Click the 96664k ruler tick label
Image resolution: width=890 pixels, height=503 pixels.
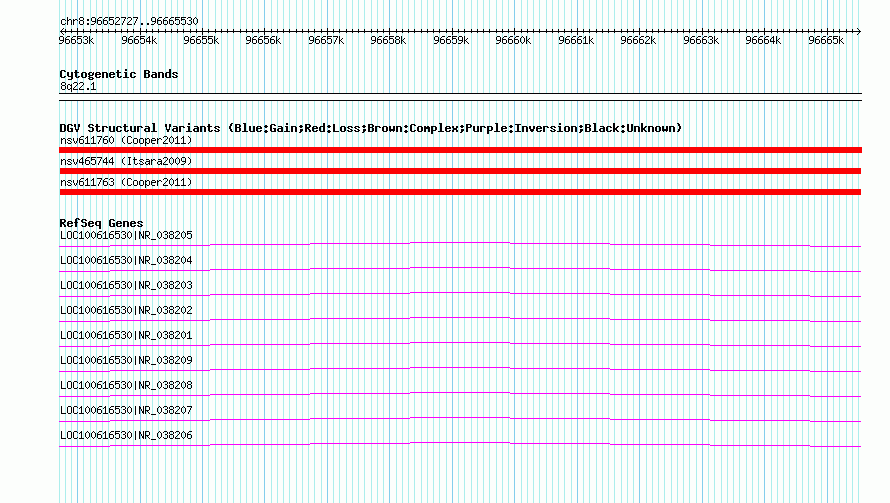point(763,40)
